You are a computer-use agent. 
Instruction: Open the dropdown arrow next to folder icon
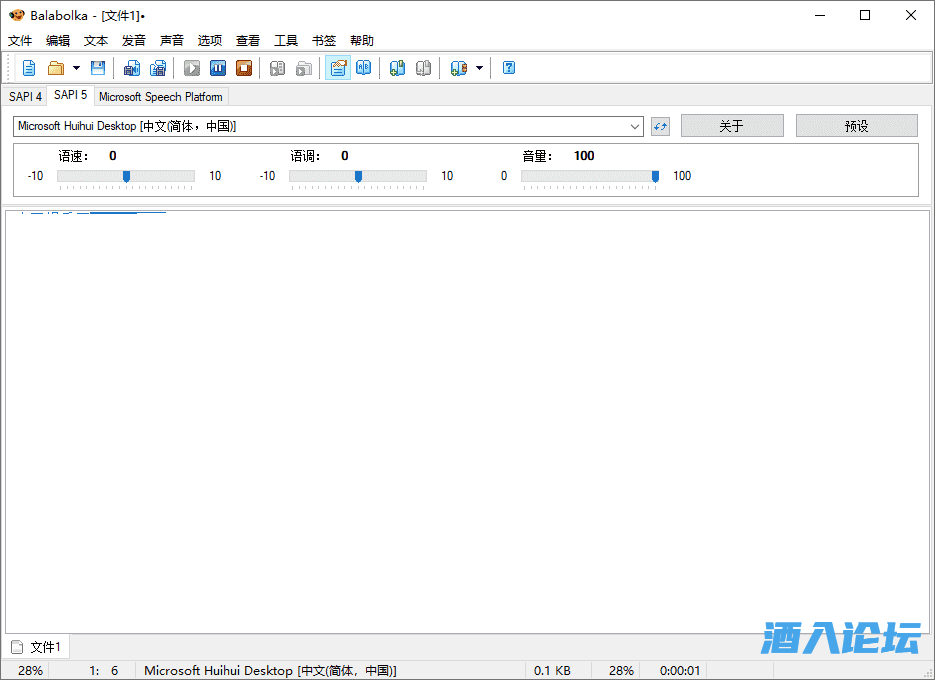click(76, 68)
